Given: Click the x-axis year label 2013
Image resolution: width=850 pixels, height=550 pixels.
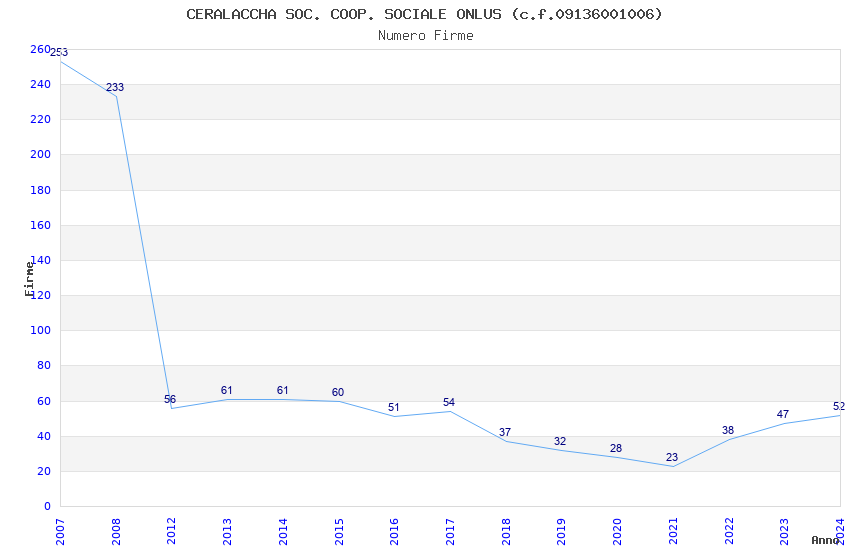Looking at the screenshot, I should (227, 532).
